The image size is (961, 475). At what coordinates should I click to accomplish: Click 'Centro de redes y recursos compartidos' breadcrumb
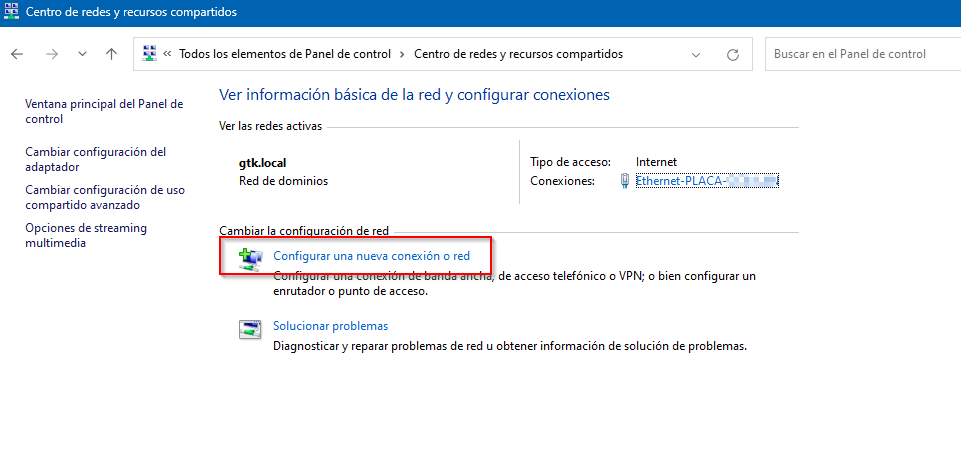pyautogui.click(x=518, y=54)
